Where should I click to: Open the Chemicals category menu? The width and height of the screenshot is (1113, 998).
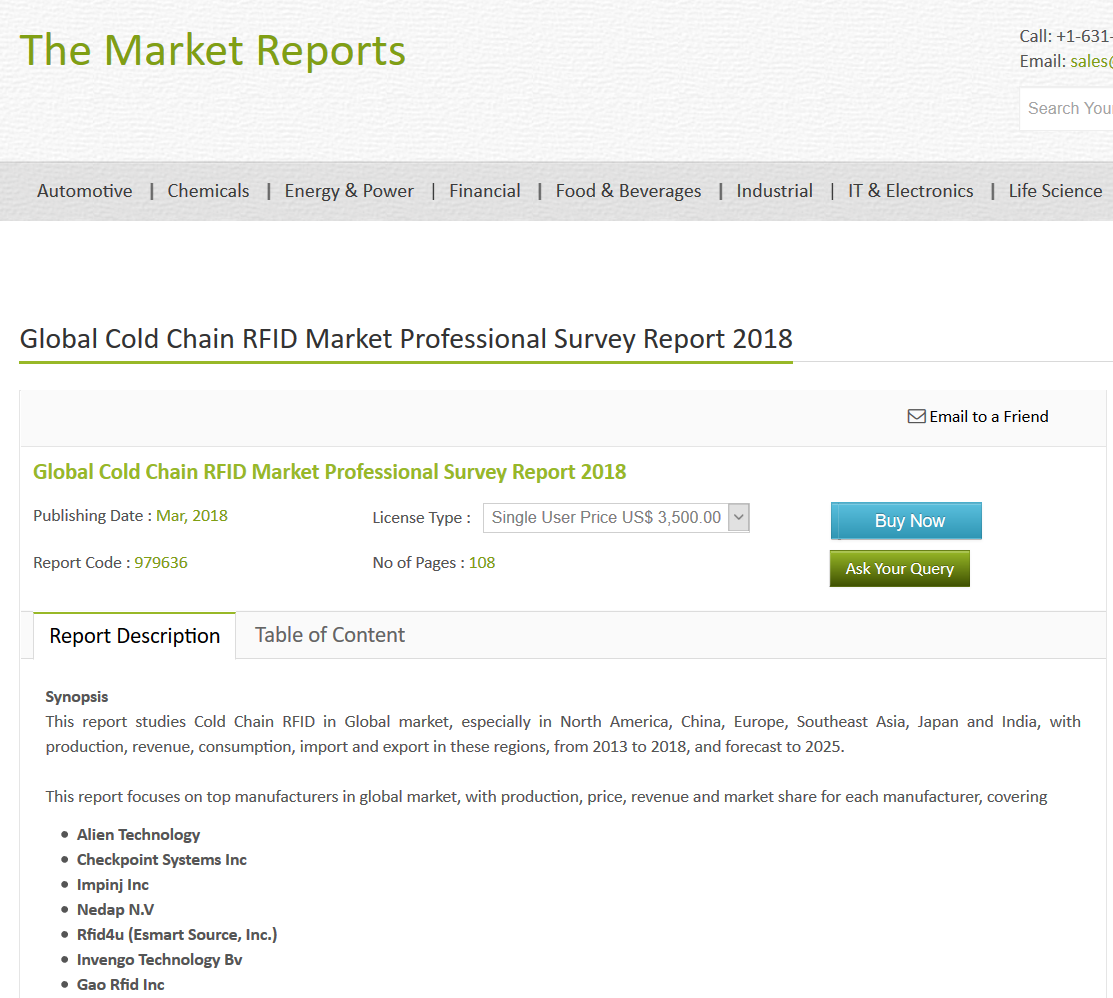click(x=208, y=191)
